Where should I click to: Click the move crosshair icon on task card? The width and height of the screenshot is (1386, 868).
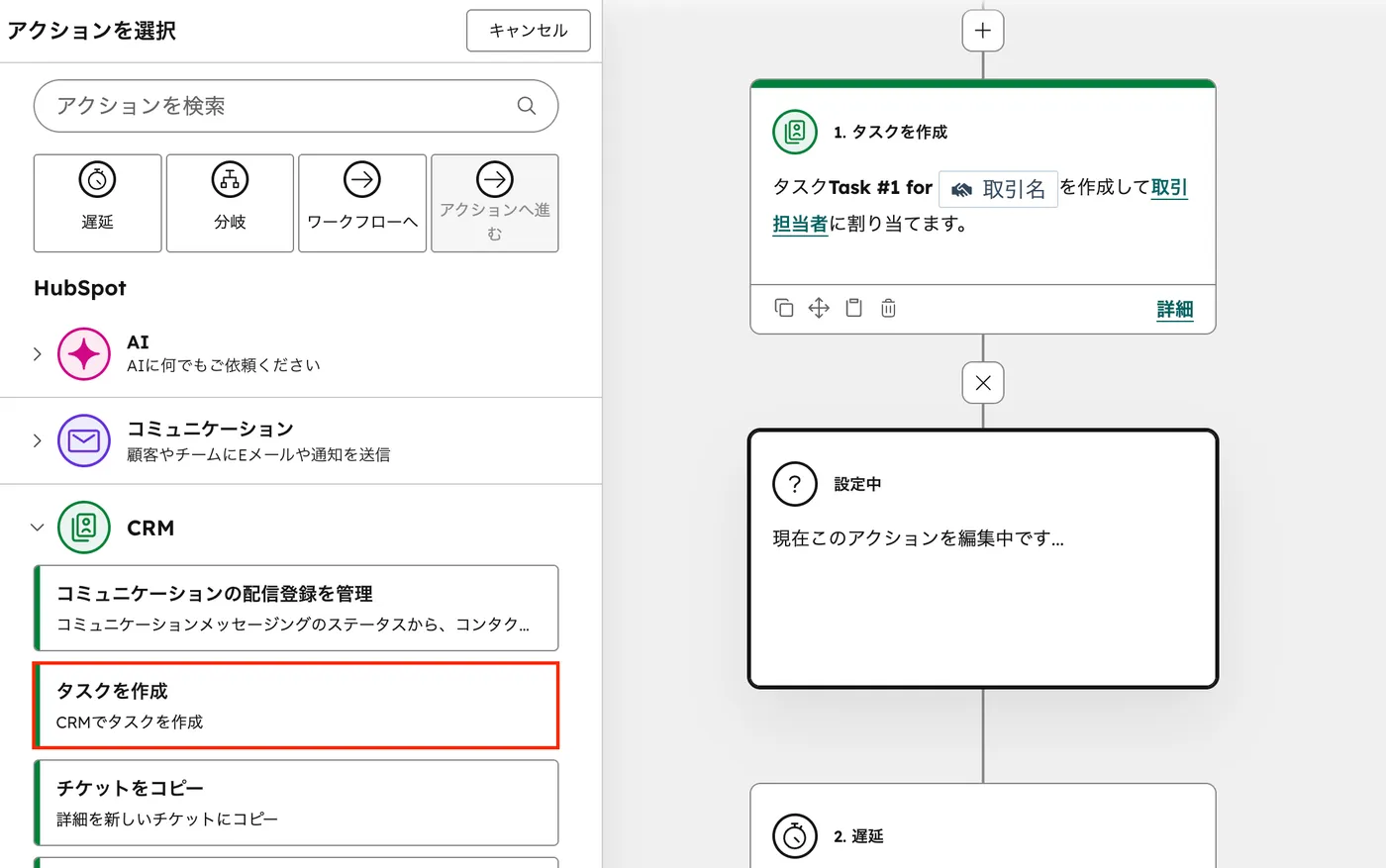(x=819, y=308)
